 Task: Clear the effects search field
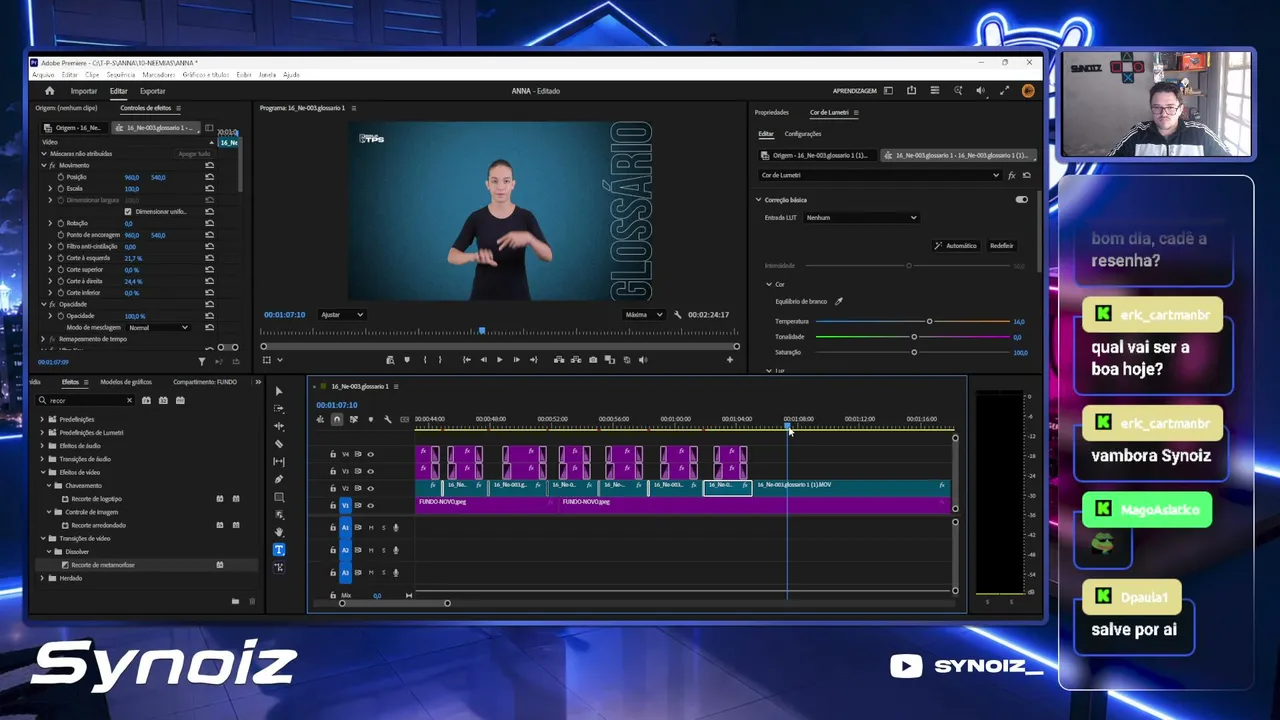tap(129, 401)
